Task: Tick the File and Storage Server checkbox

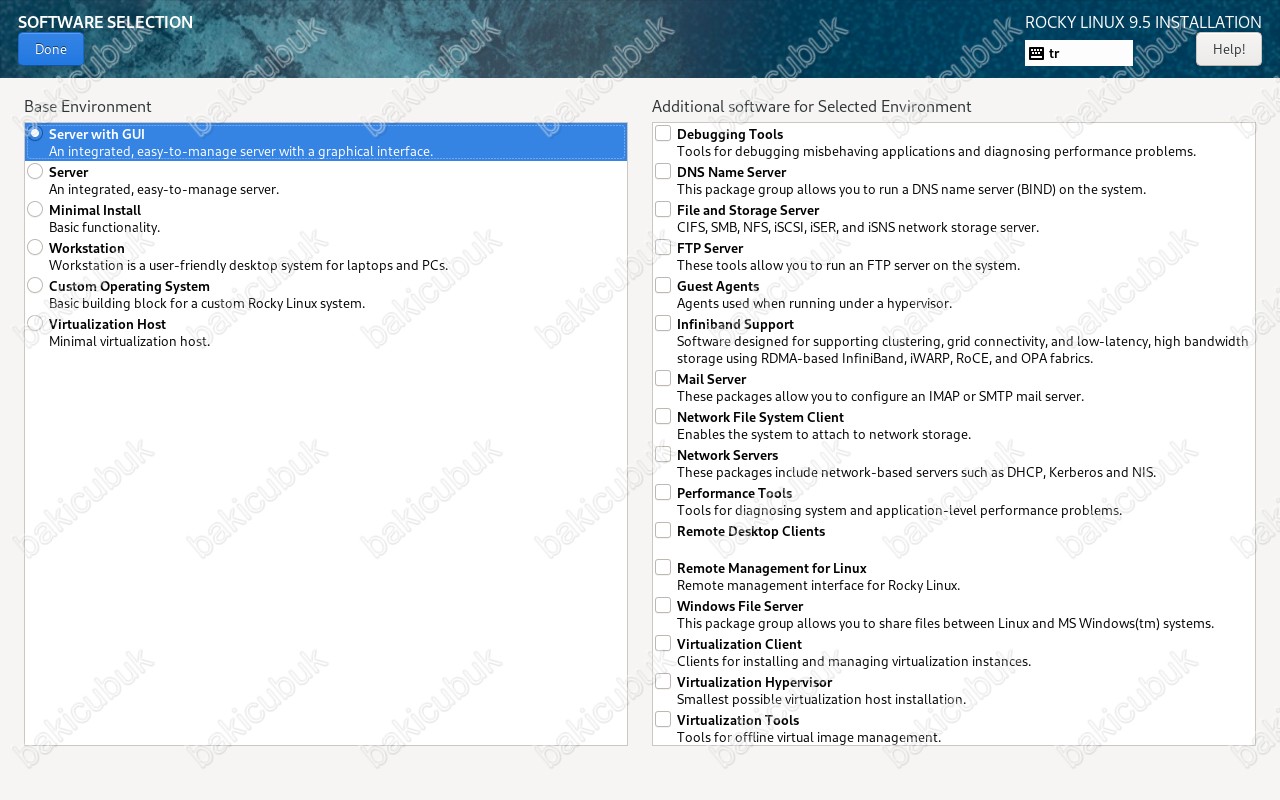Action: (663, 209)
